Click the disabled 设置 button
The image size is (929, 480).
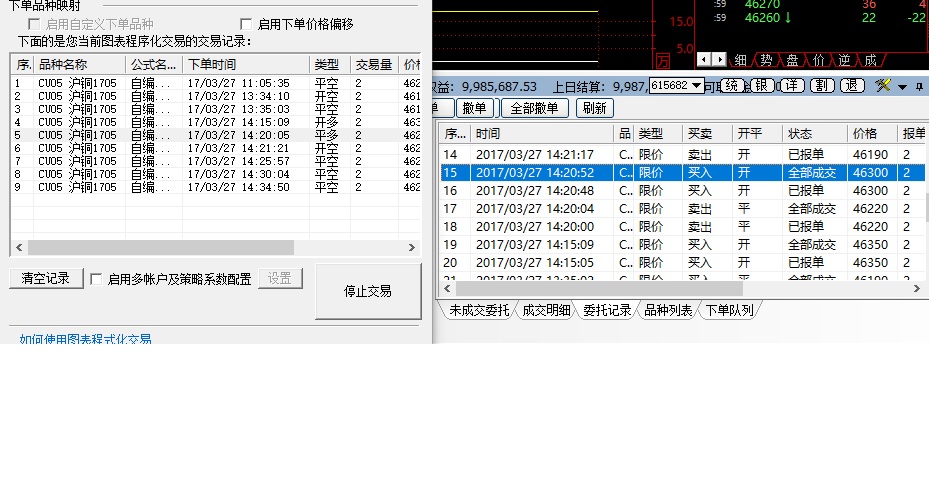coord(280,279)
